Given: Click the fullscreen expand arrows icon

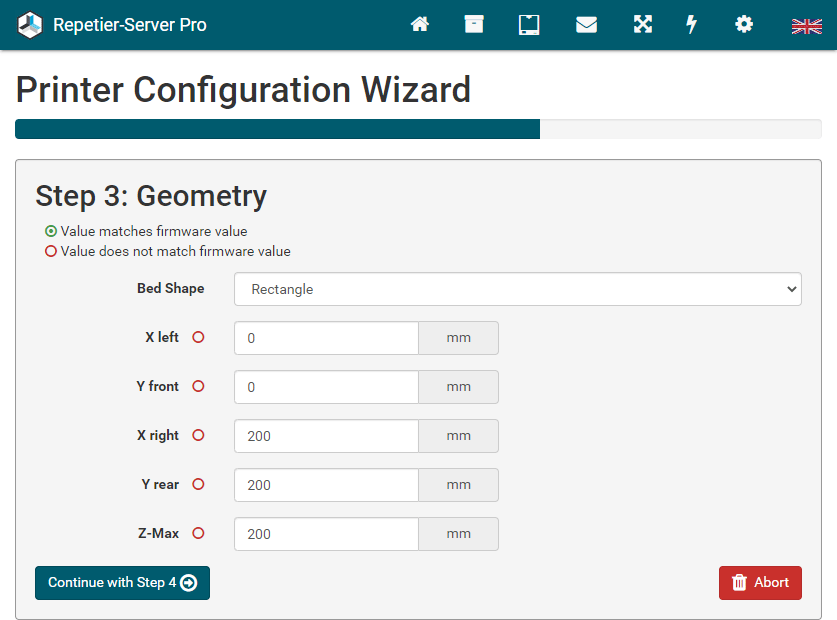Looking at the screenshot, I should pyautogui.click(x=642, y=25).
